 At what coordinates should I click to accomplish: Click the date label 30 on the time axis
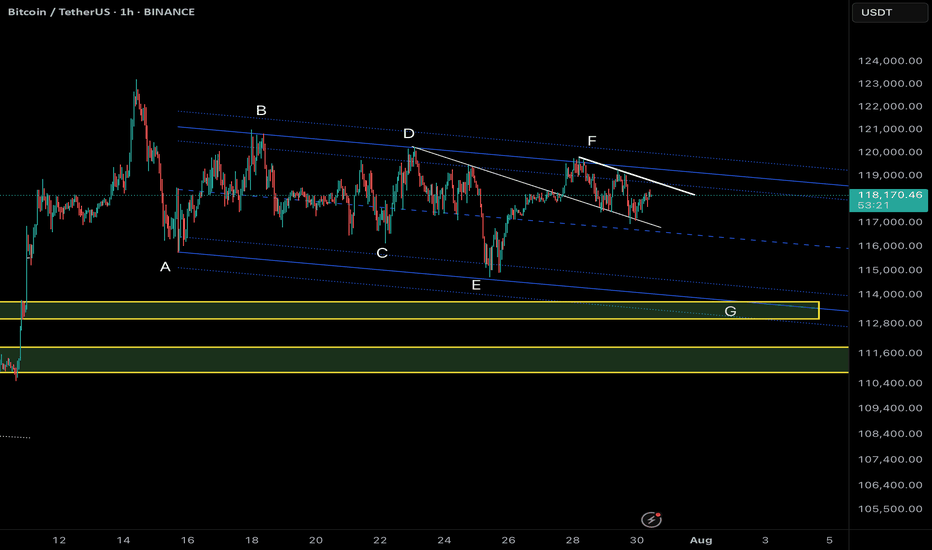coord(637,540)
